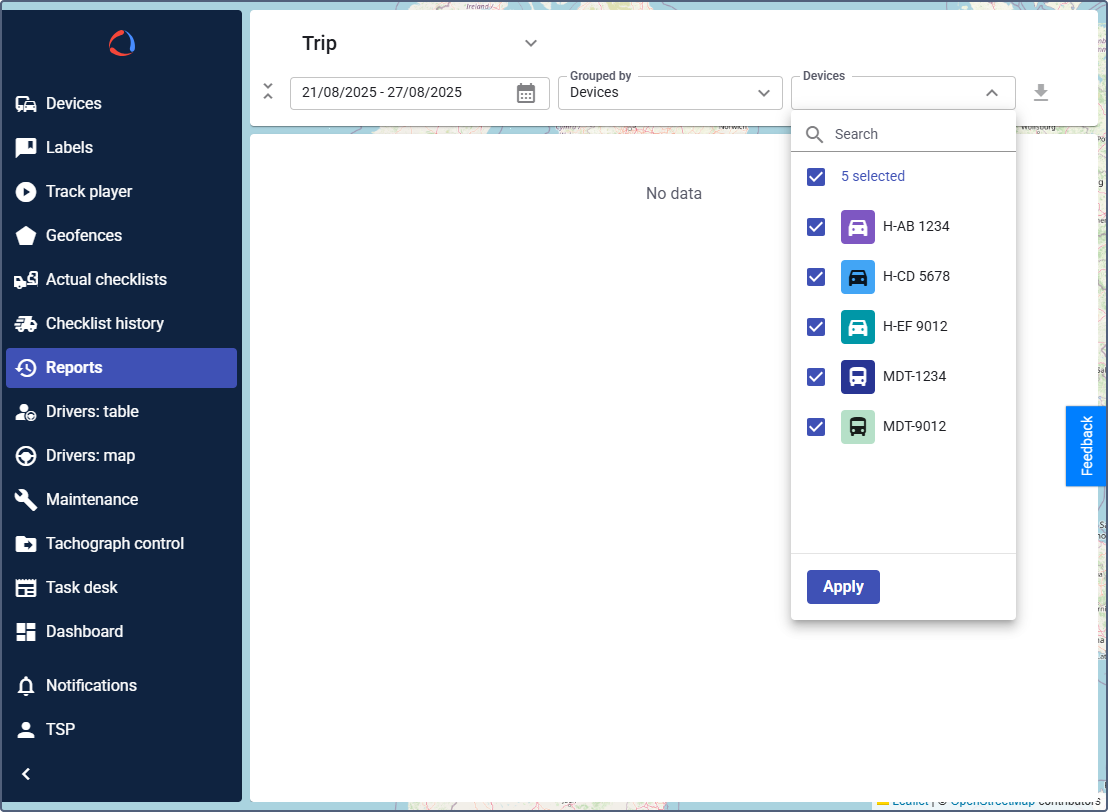The image size is (1108, 812).
Task: Open the Grouped by dropdown
Action: point(669,93)
